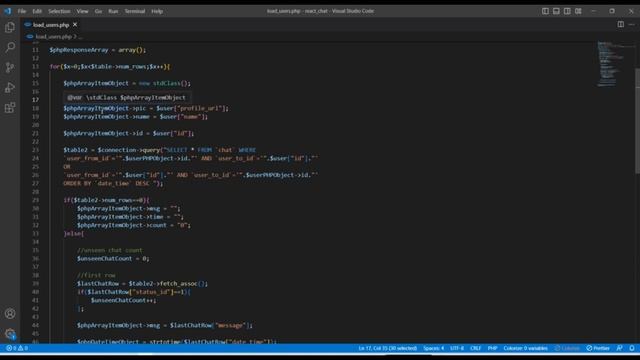Click $unseenChatCount++; line
Screen dimensions: 640x360
tap(124, 300)
